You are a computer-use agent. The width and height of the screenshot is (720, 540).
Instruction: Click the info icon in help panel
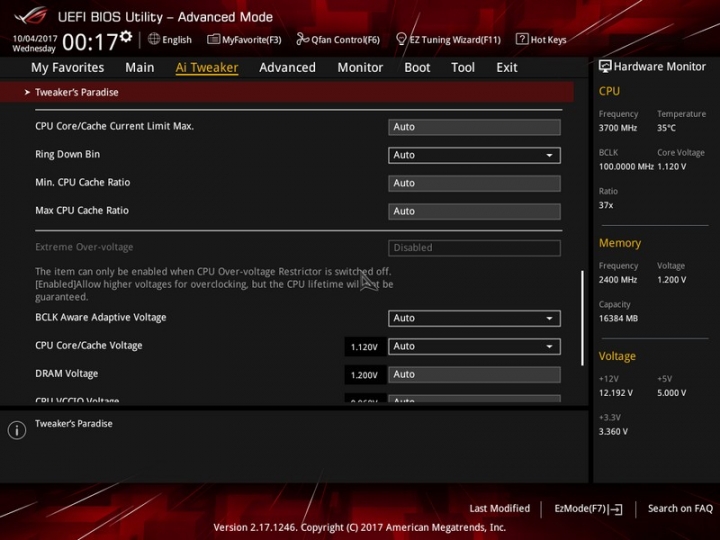point(17,430)
